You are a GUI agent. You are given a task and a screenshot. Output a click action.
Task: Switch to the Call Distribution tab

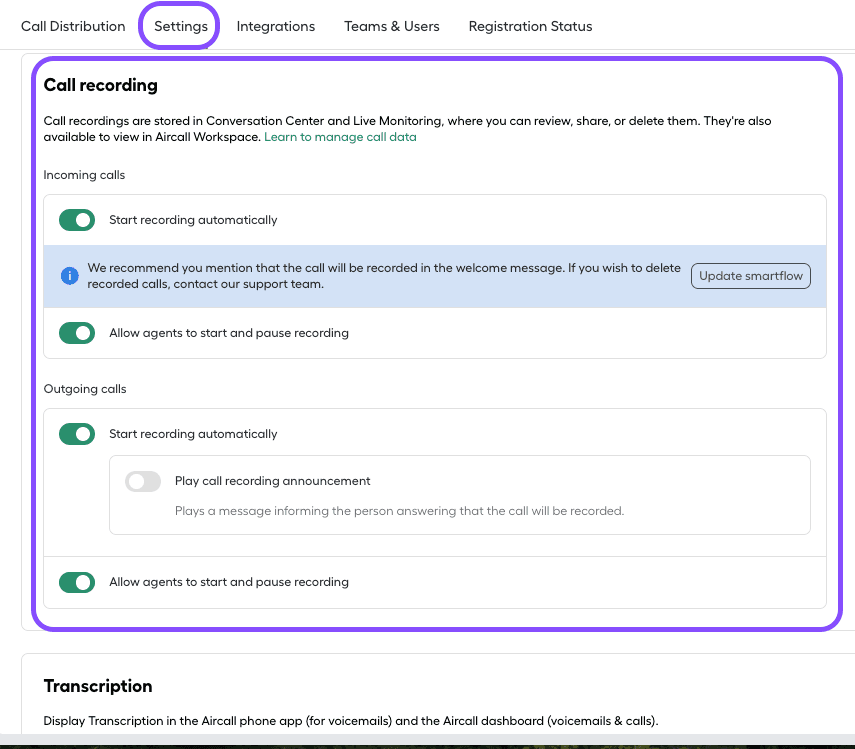(72, 26)
